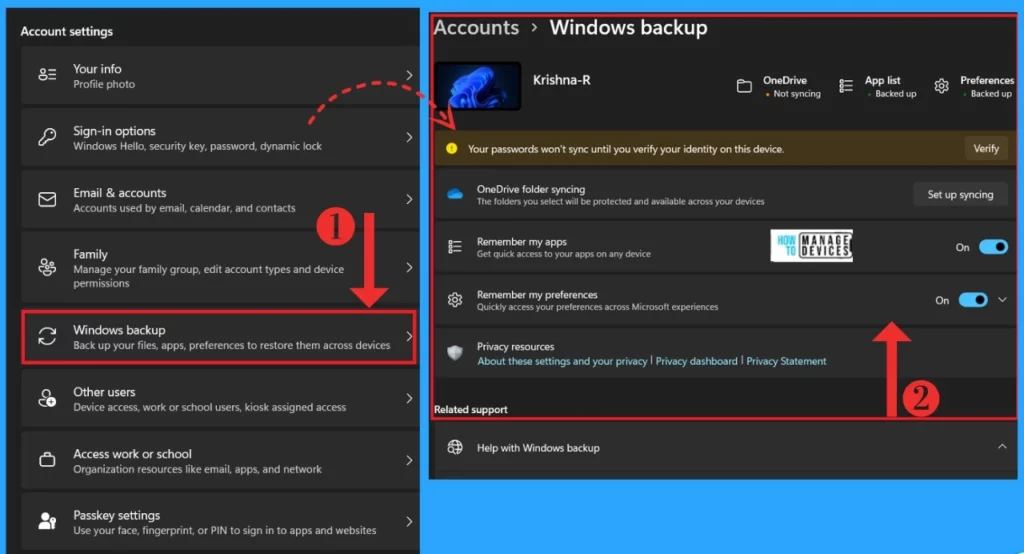Click the App list icon in header
The image size is (1024, 554).
point(846,86)
